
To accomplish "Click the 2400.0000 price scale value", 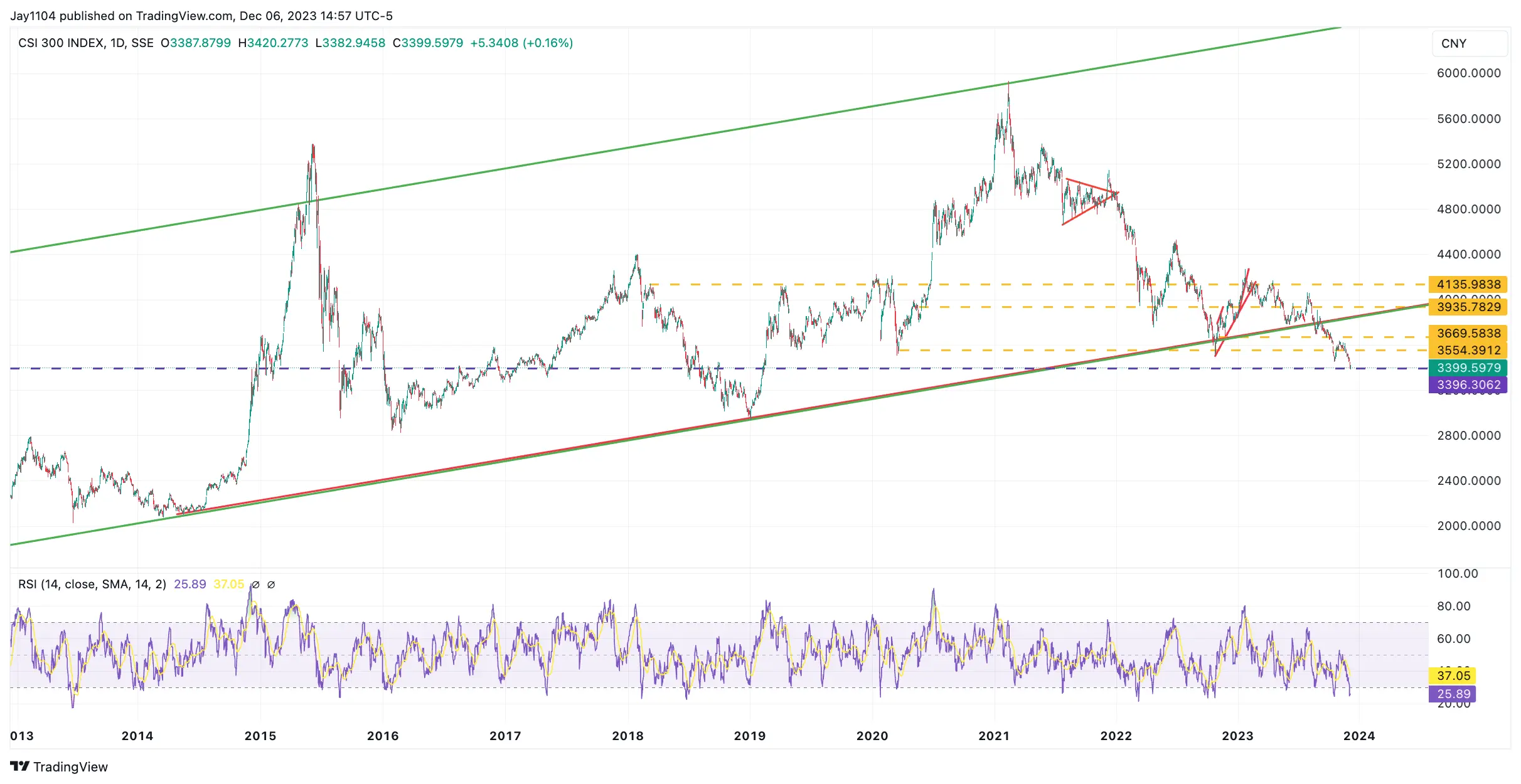I will pos(1469,480).
